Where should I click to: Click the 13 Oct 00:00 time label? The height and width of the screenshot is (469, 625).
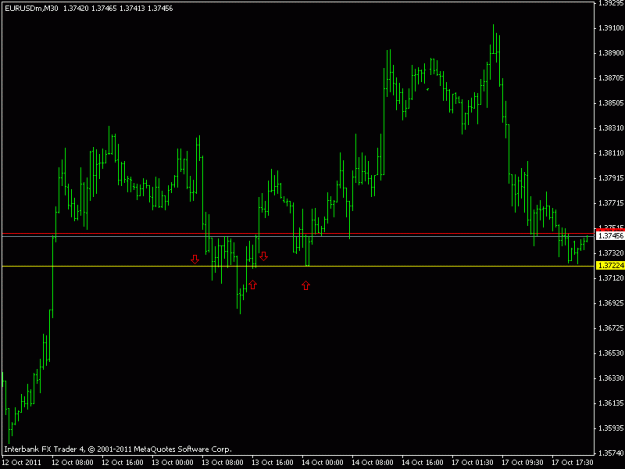[173, 463]
